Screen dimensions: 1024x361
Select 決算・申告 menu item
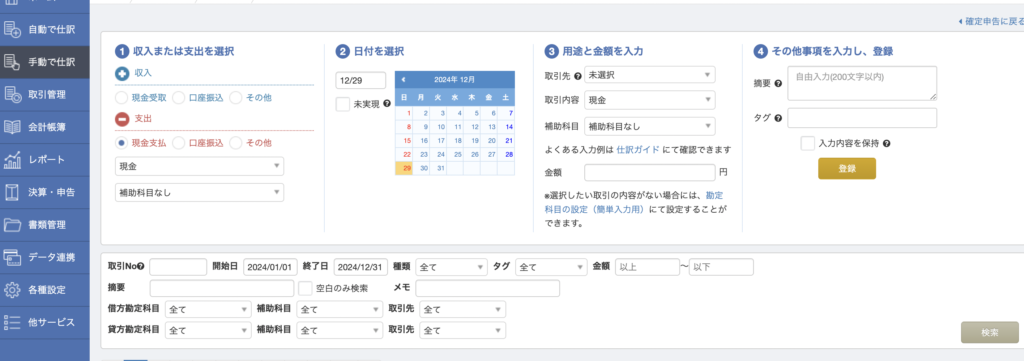click(44, 193)
